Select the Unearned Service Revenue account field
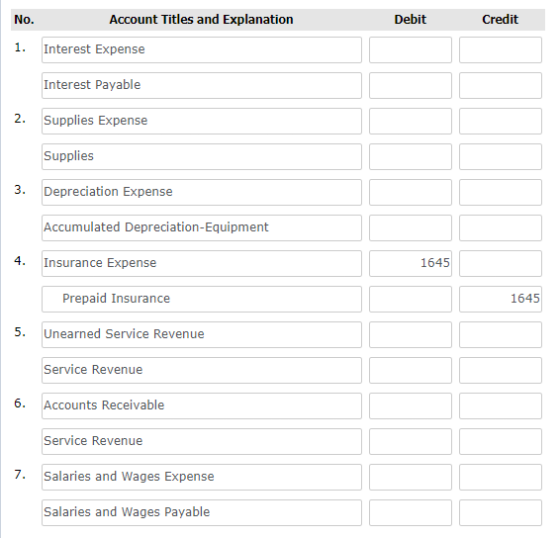The image size is (560, 538). (201, 334)
